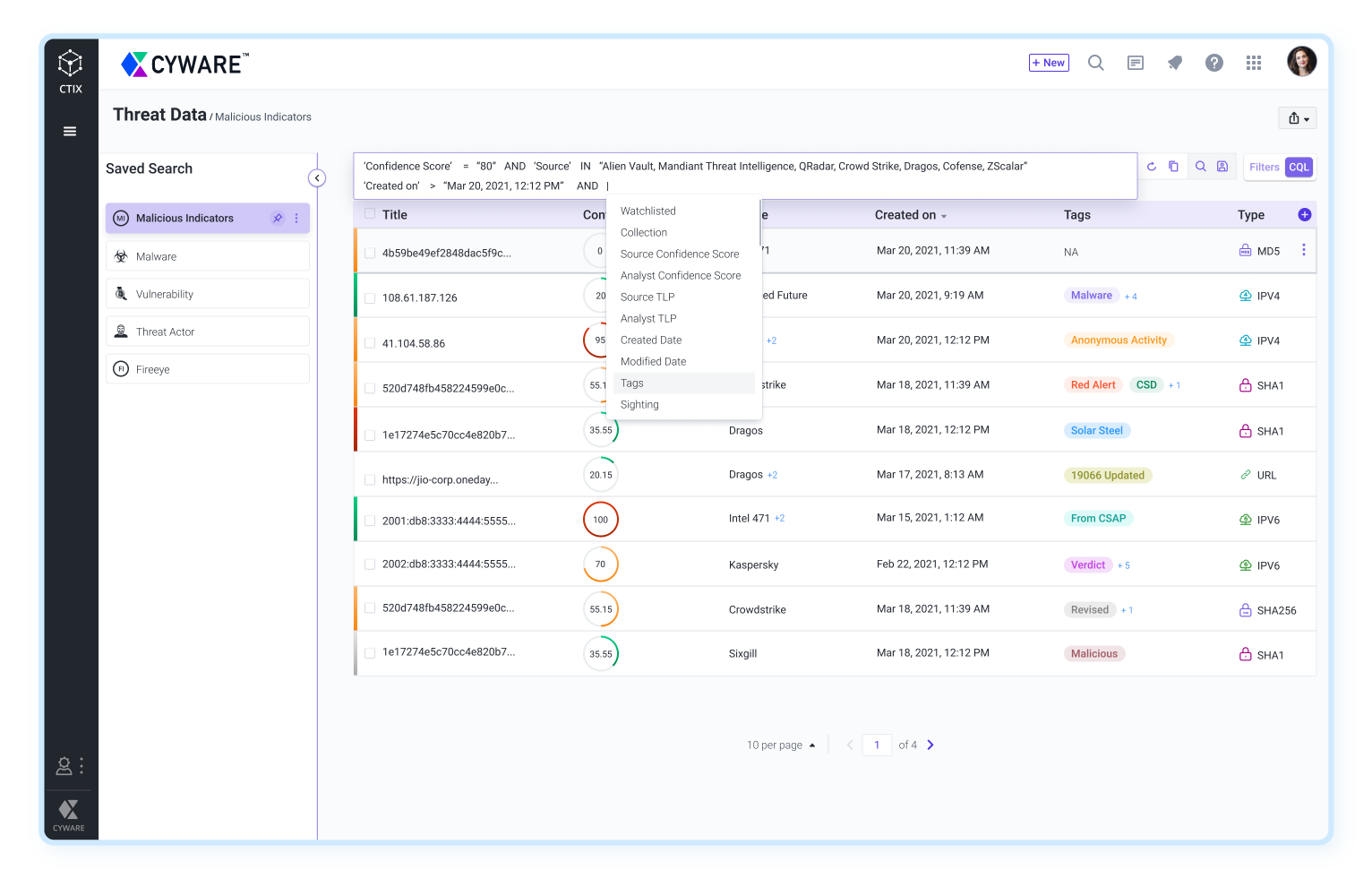The height and width of the screenshot is (879, 1372).
Task: Check the row with source Kaspersky
Action: coord(370,564)
